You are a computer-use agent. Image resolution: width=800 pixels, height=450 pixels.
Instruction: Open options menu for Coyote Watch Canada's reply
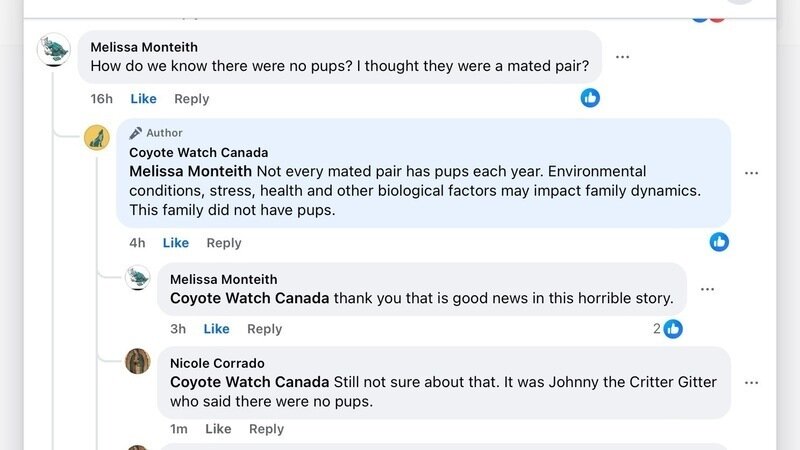[x=752, y=173]
